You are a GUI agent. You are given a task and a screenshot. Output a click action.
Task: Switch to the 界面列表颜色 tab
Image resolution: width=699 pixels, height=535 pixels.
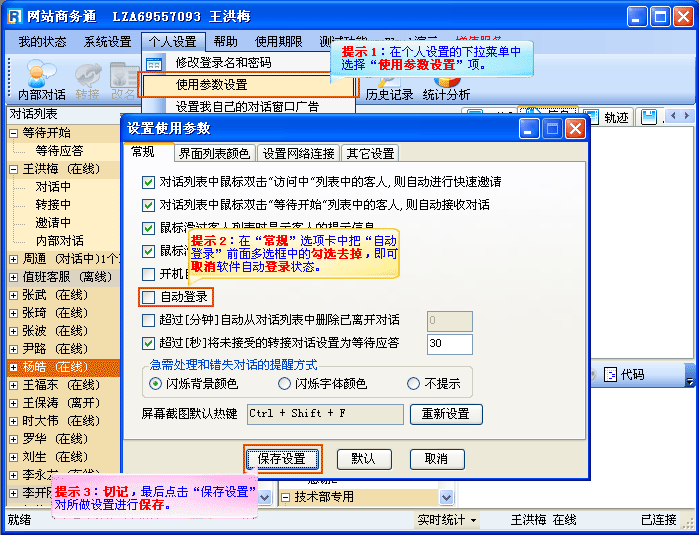[214, 153]
